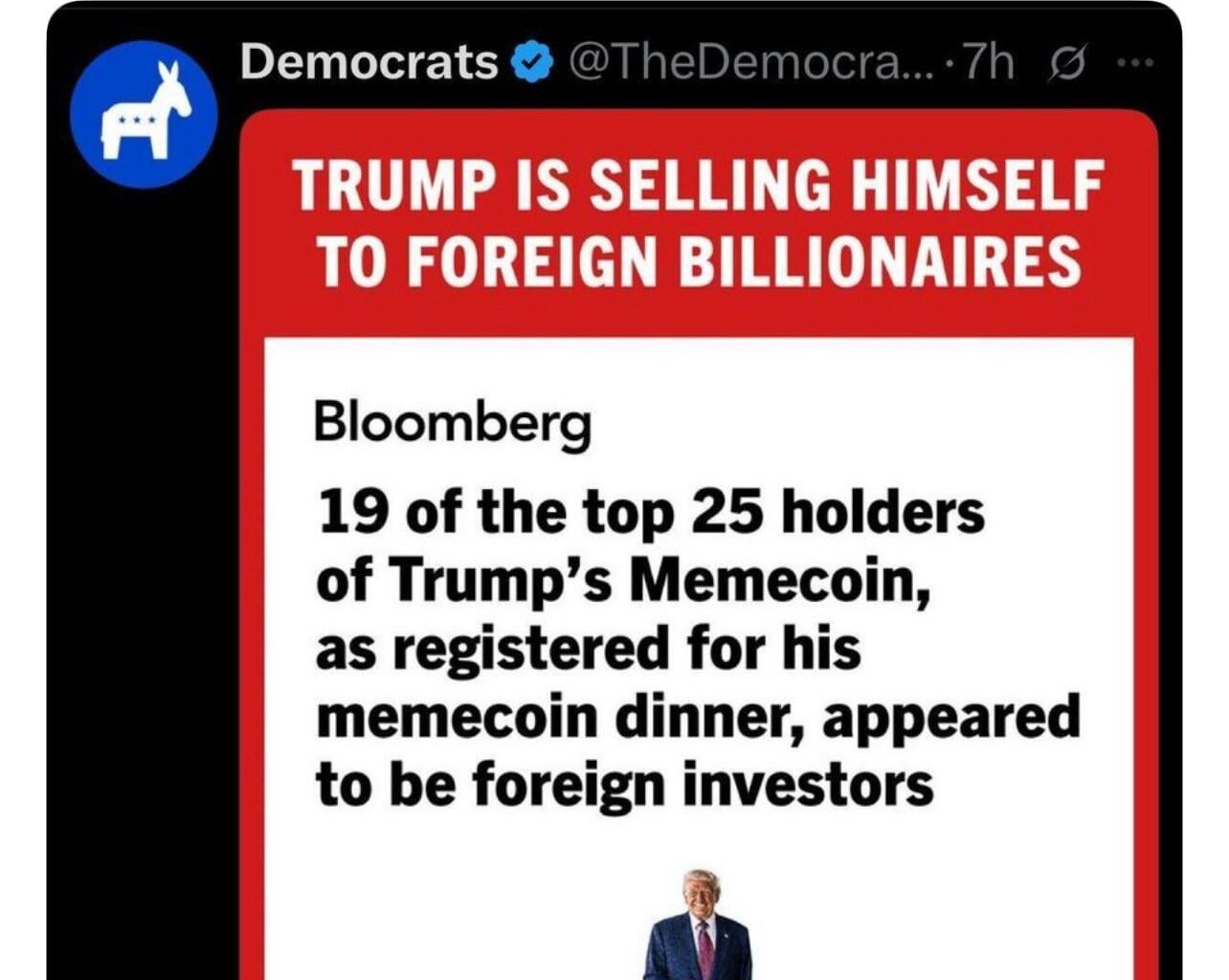The height and width of the screenshot is (980, 1229).
Task: Select the Bloomberg source label
Action: point(453,422)
